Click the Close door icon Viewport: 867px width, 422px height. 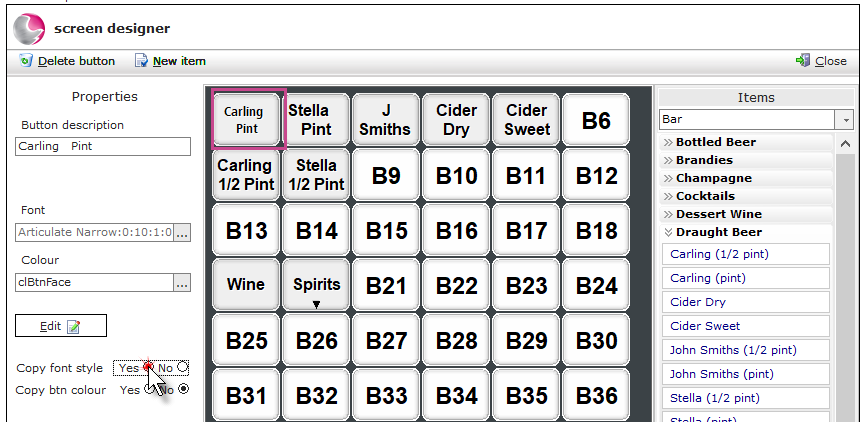pyautogui.click(x=803, y=60)
